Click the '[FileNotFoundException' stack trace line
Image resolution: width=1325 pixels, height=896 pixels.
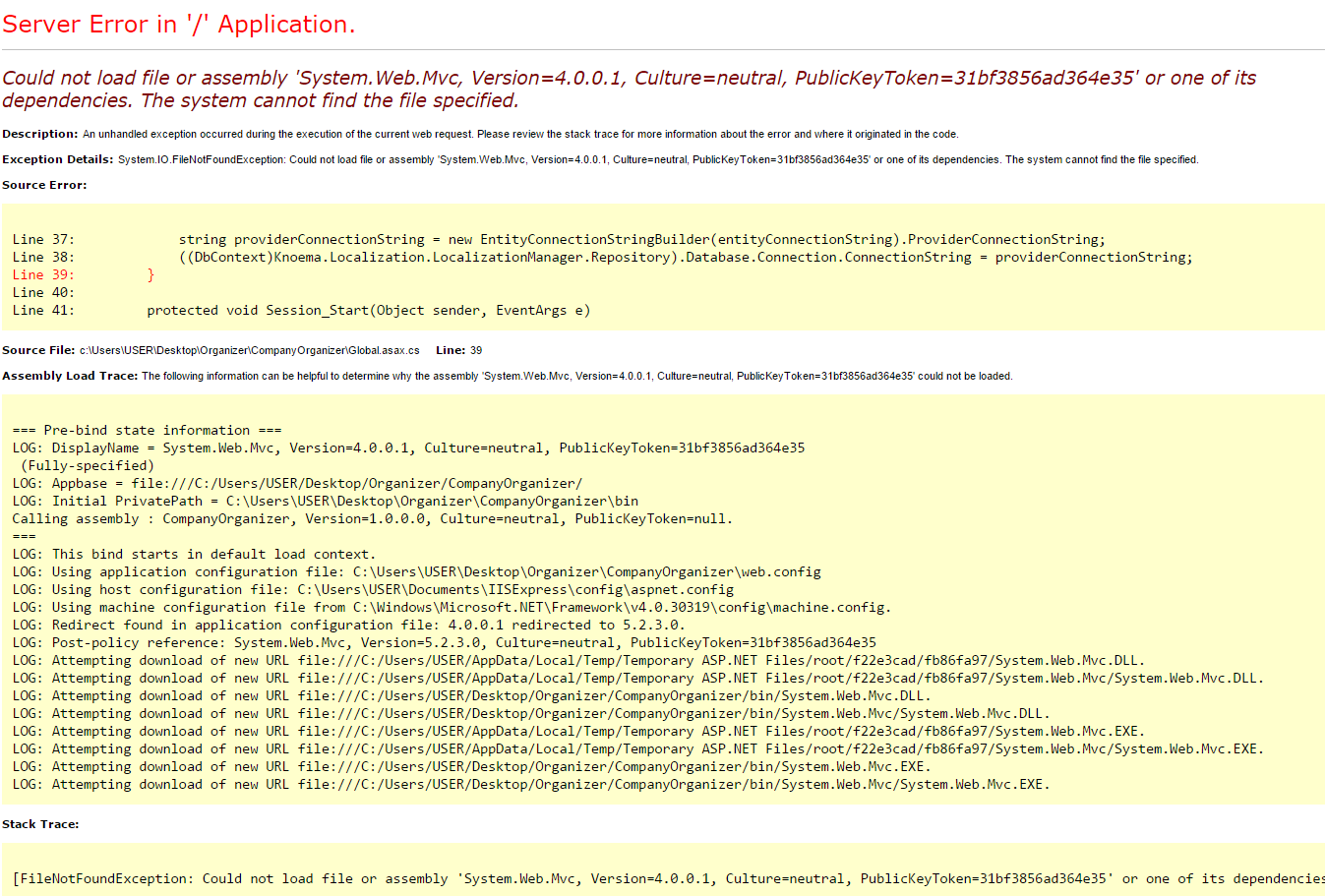667,878
